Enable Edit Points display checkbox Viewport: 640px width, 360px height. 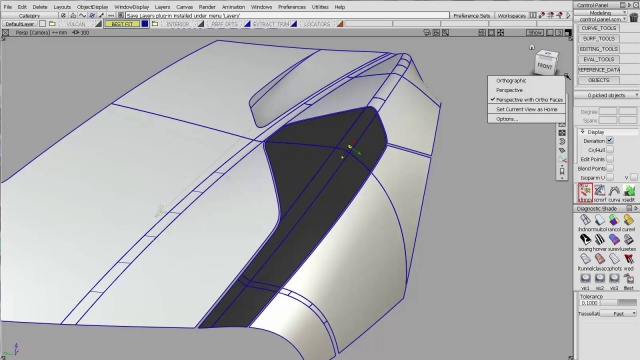click(610, 159)
